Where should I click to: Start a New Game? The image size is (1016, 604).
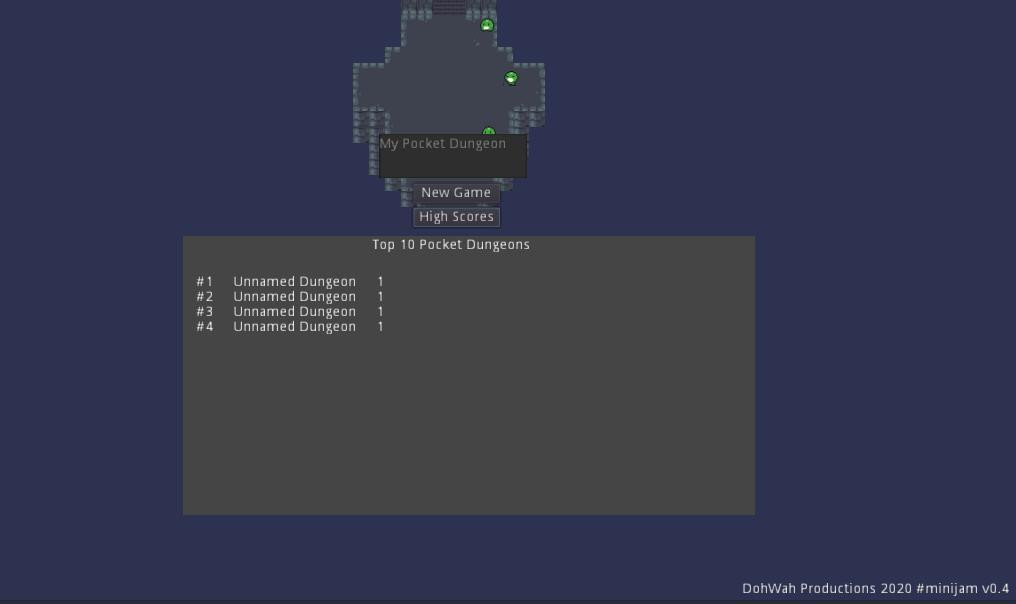tap(456, 192)
